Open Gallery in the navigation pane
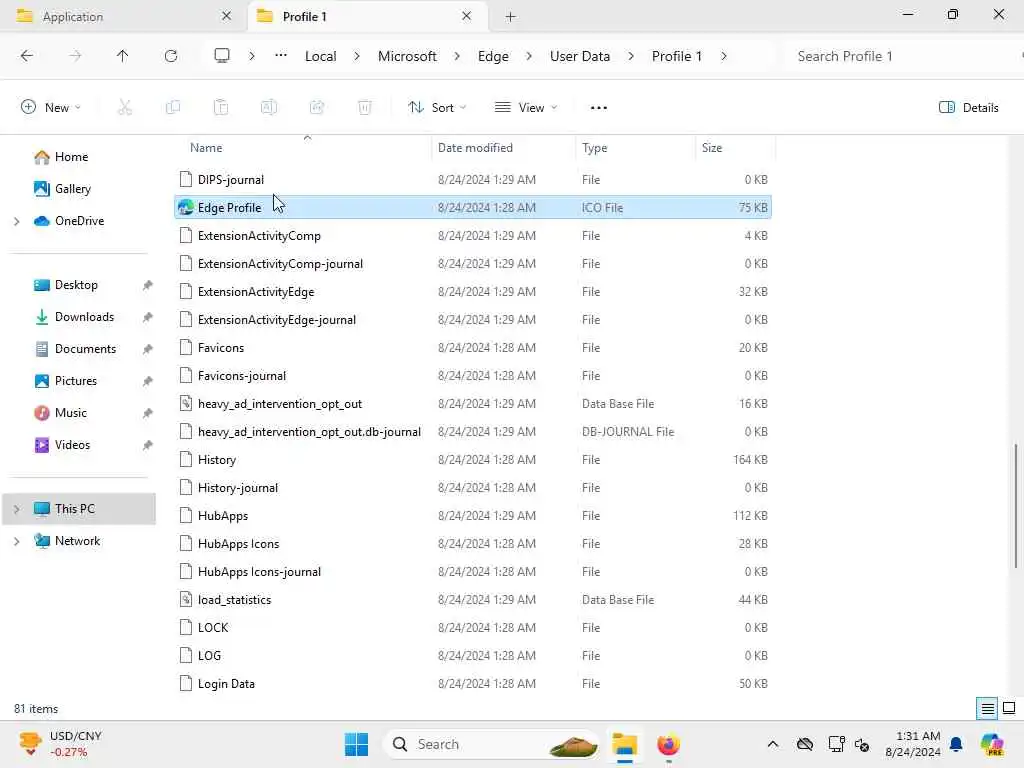The height and width of the screenshot is (768, 1024). (72, 189)
